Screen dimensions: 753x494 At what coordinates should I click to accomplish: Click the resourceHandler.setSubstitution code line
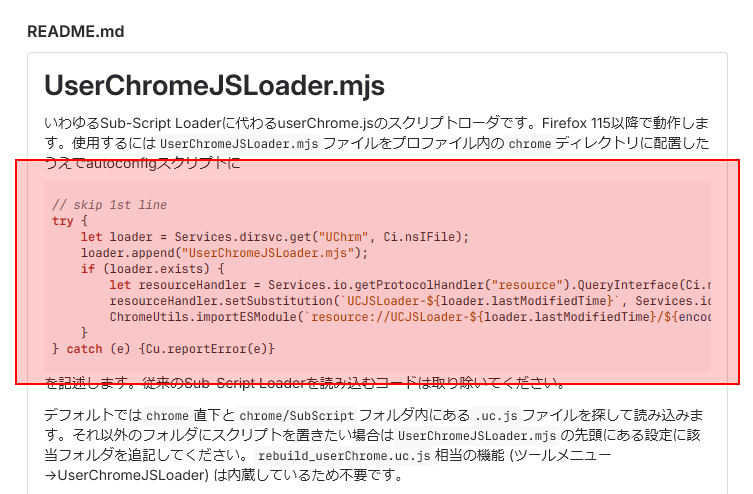410,301
